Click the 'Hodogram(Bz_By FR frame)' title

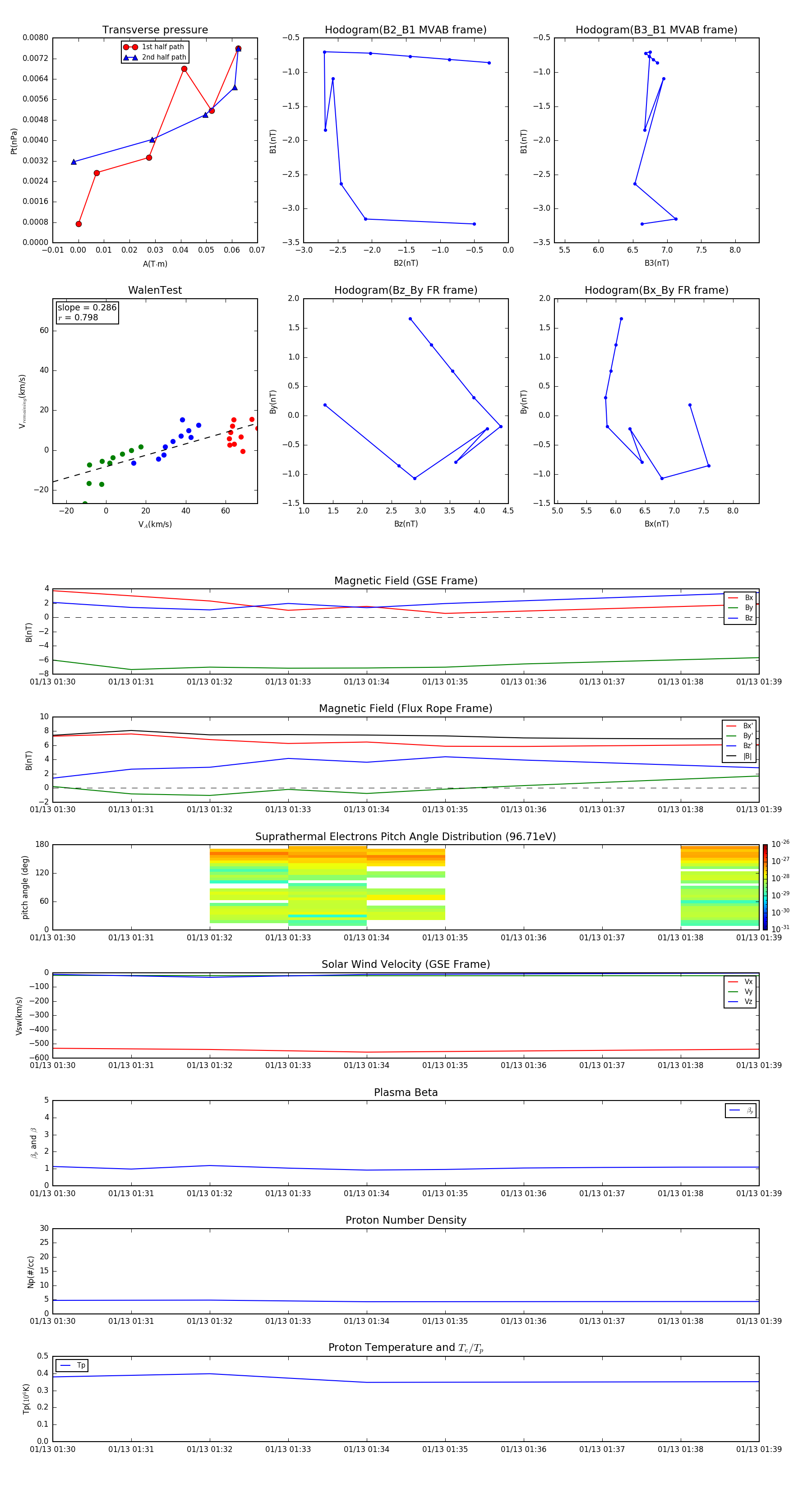point(406,290)
